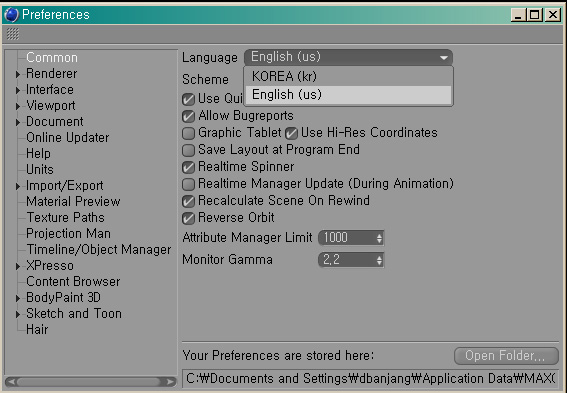Click Attribute Manager Limit value field
The image size is (567, 393).
tap(346, 238)
